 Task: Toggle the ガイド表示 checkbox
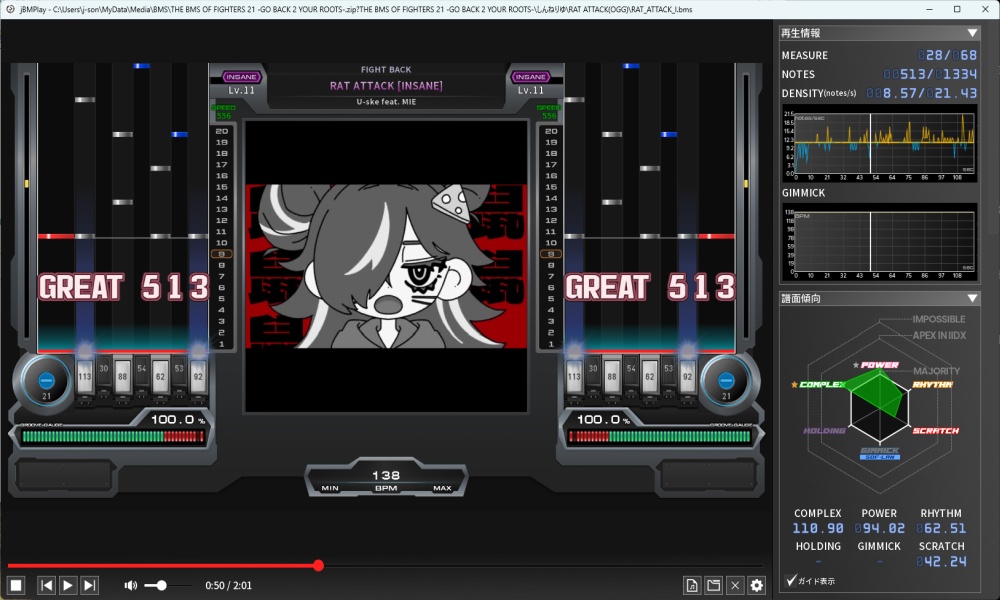pos(791,580)
